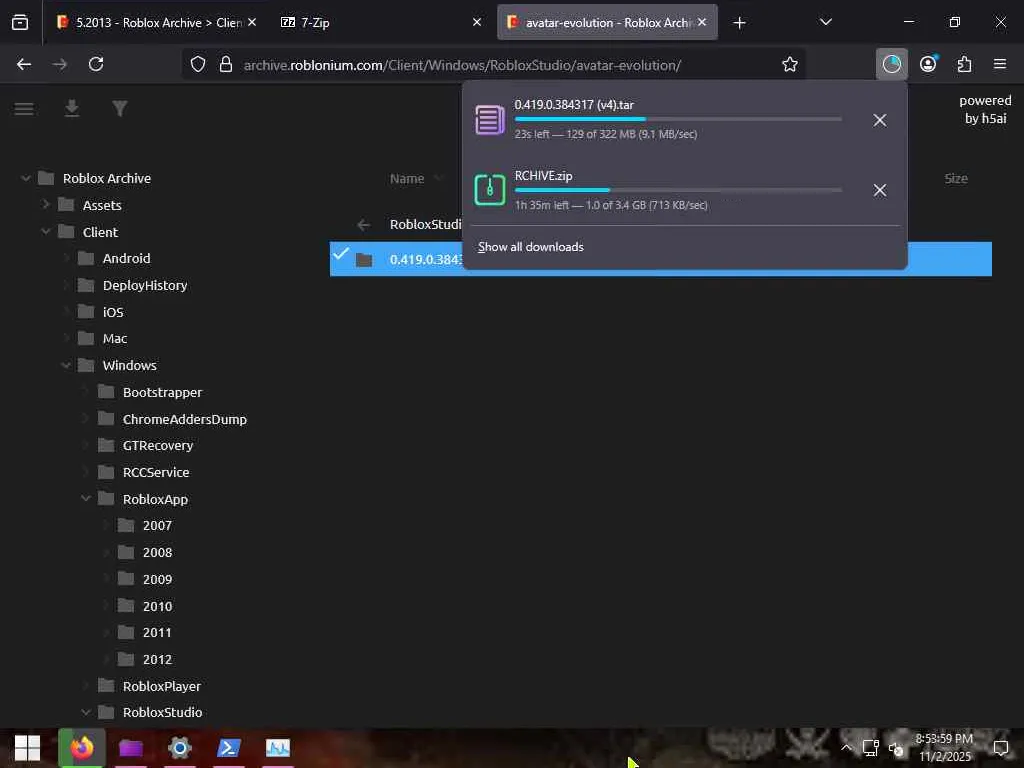This screenshot has width=1024, height=768.
Task: Click the forward navigation arrow
Action: tap(59, 64)
